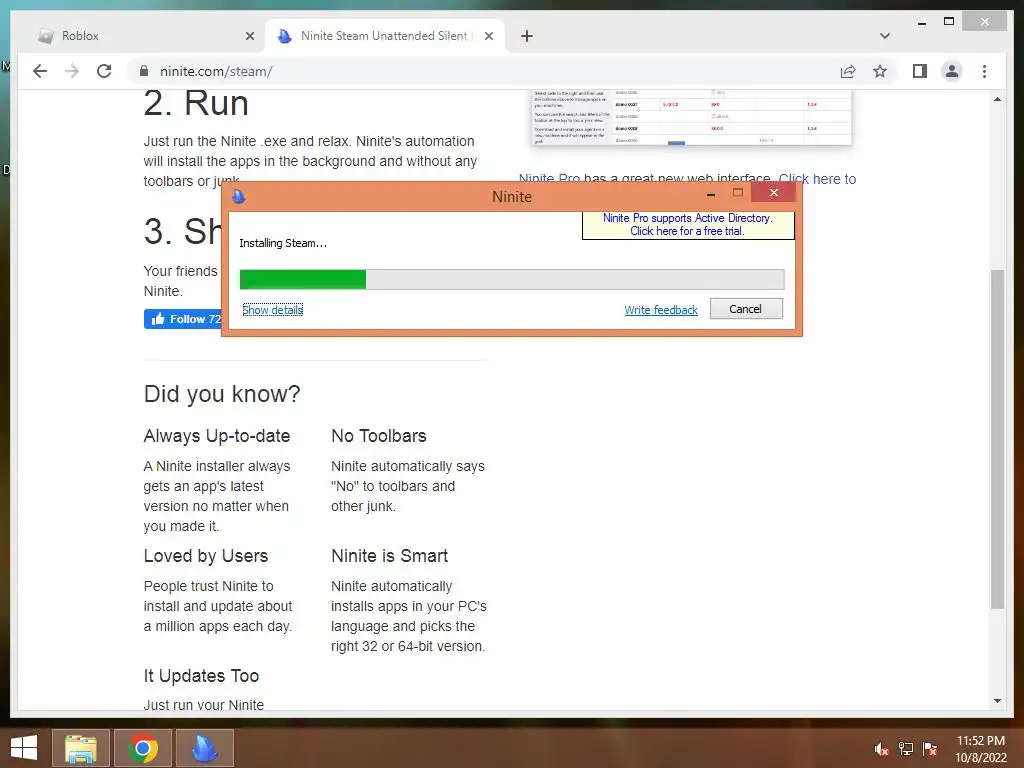Click '2. Run' heading
This screenshot has height=768, width=1024.
(x=196, y=103)
